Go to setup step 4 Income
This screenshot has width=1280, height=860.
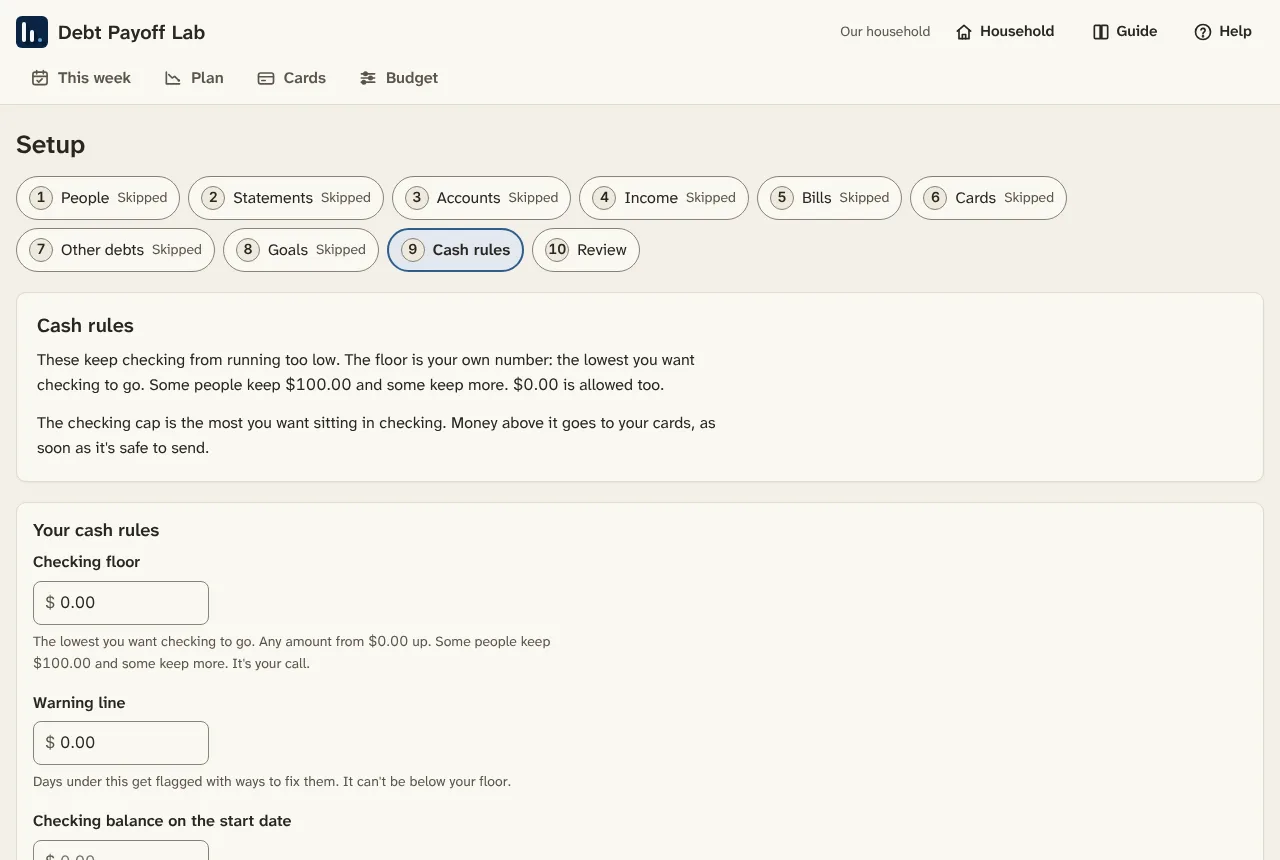tap(664, 198)
